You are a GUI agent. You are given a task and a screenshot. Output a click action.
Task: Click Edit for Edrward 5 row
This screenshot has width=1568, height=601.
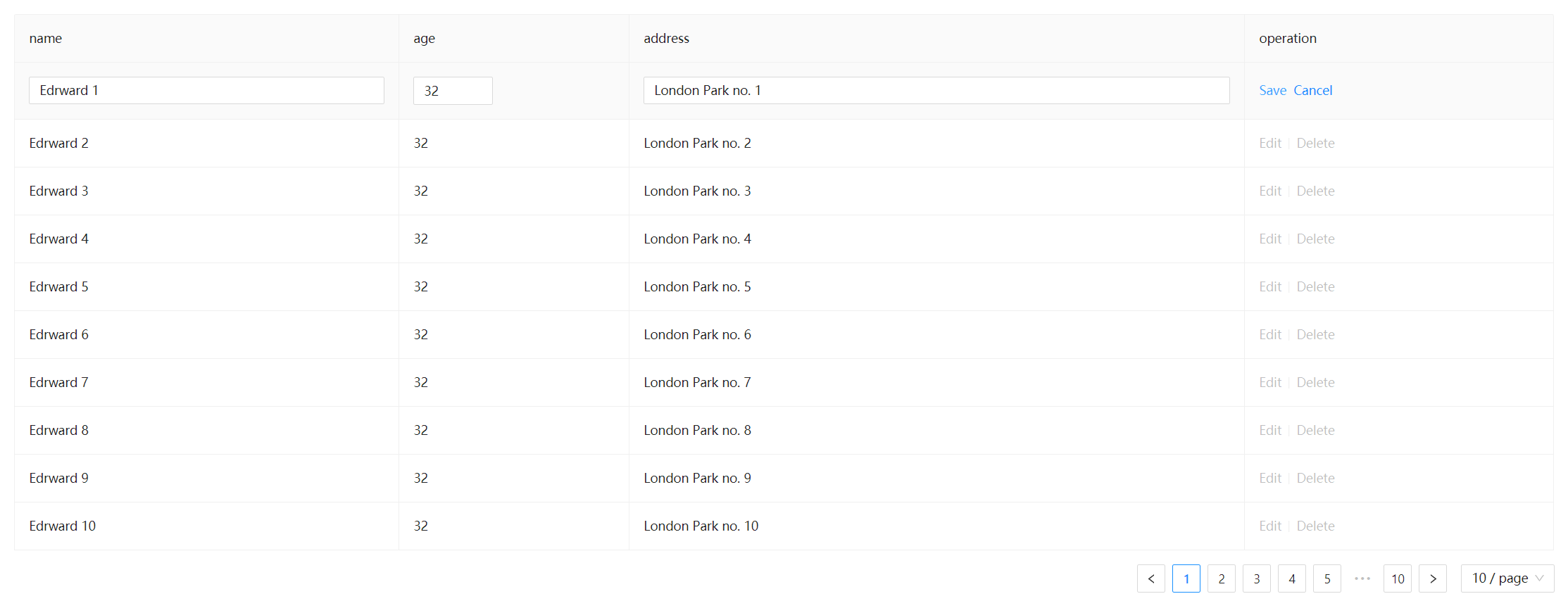click(x=1270, y=287)
